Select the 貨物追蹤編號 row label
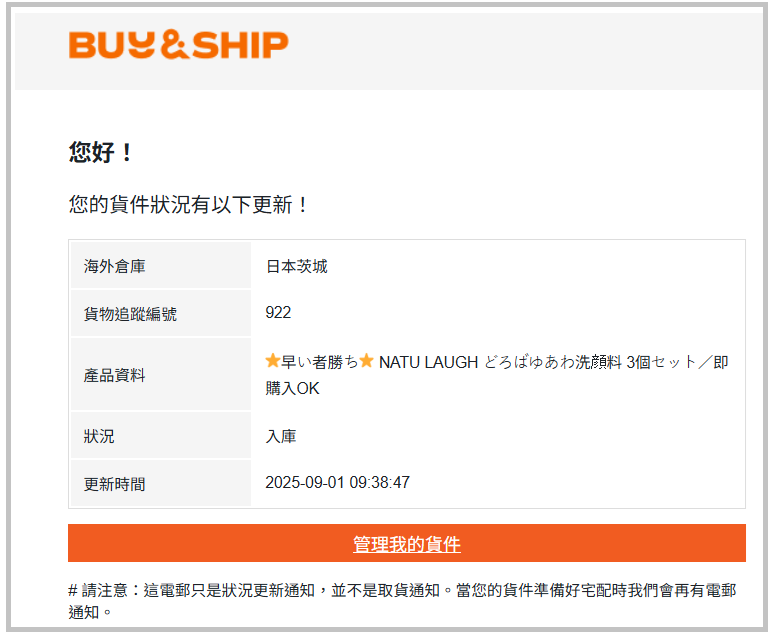Image resolution: width=773 pixels, height=638 pixels. pyautogui.click(x=130, y=314)
